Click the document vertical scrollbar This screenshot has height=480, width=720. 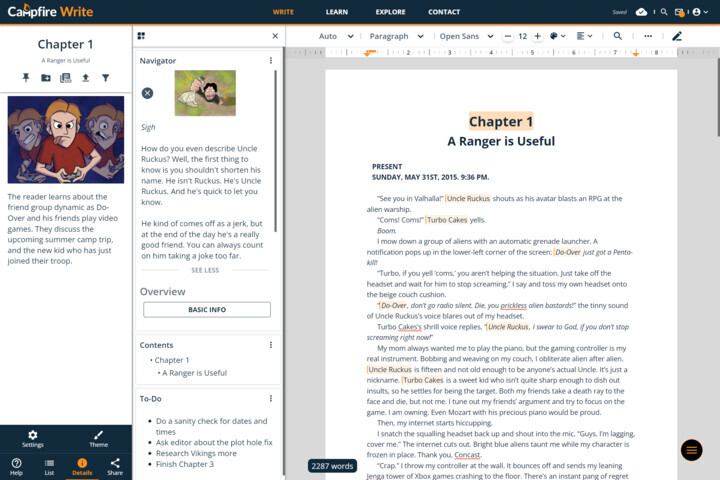point(718,97)
